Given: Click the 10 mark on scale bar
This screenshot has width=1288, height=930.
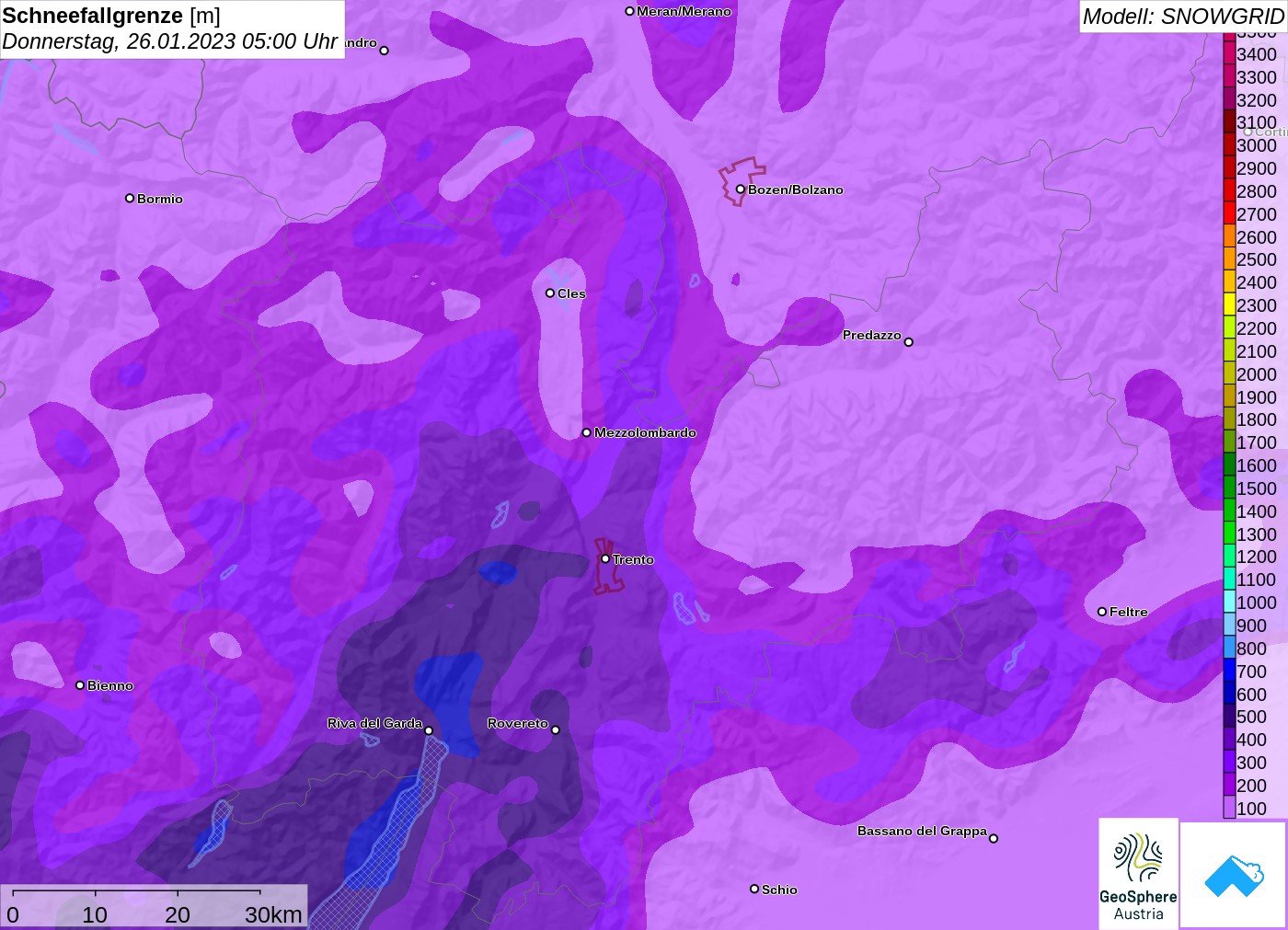Looking at the screenshot, I should 95,914.
